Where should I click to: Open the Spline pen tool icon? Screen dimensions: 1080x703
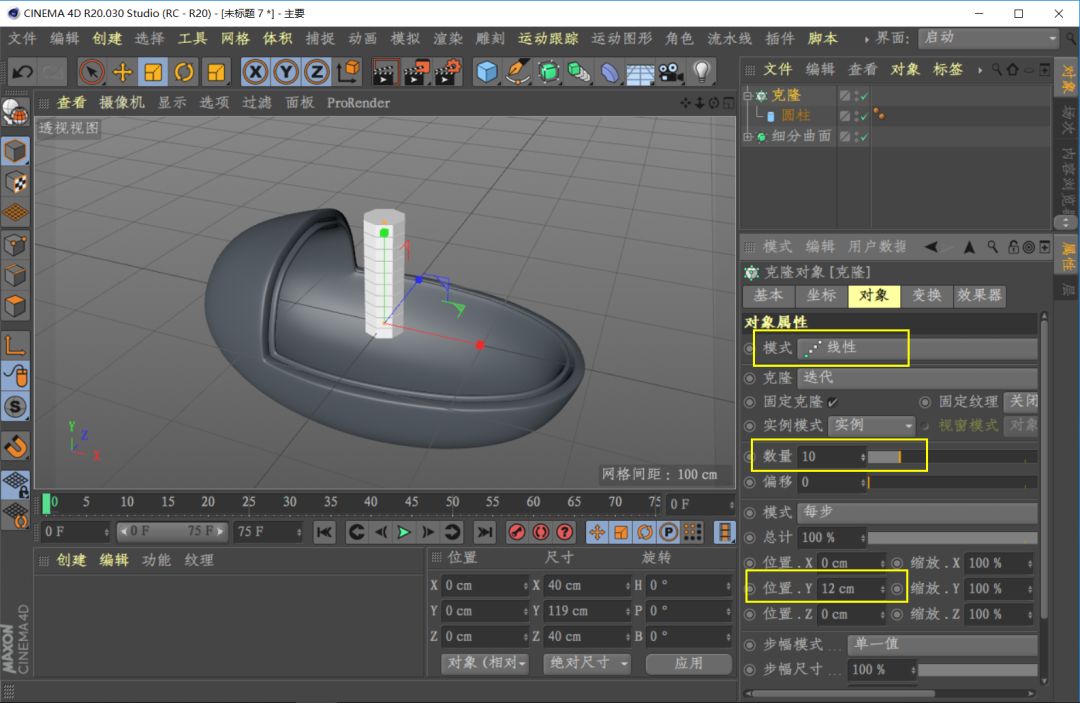click(518, 71)
